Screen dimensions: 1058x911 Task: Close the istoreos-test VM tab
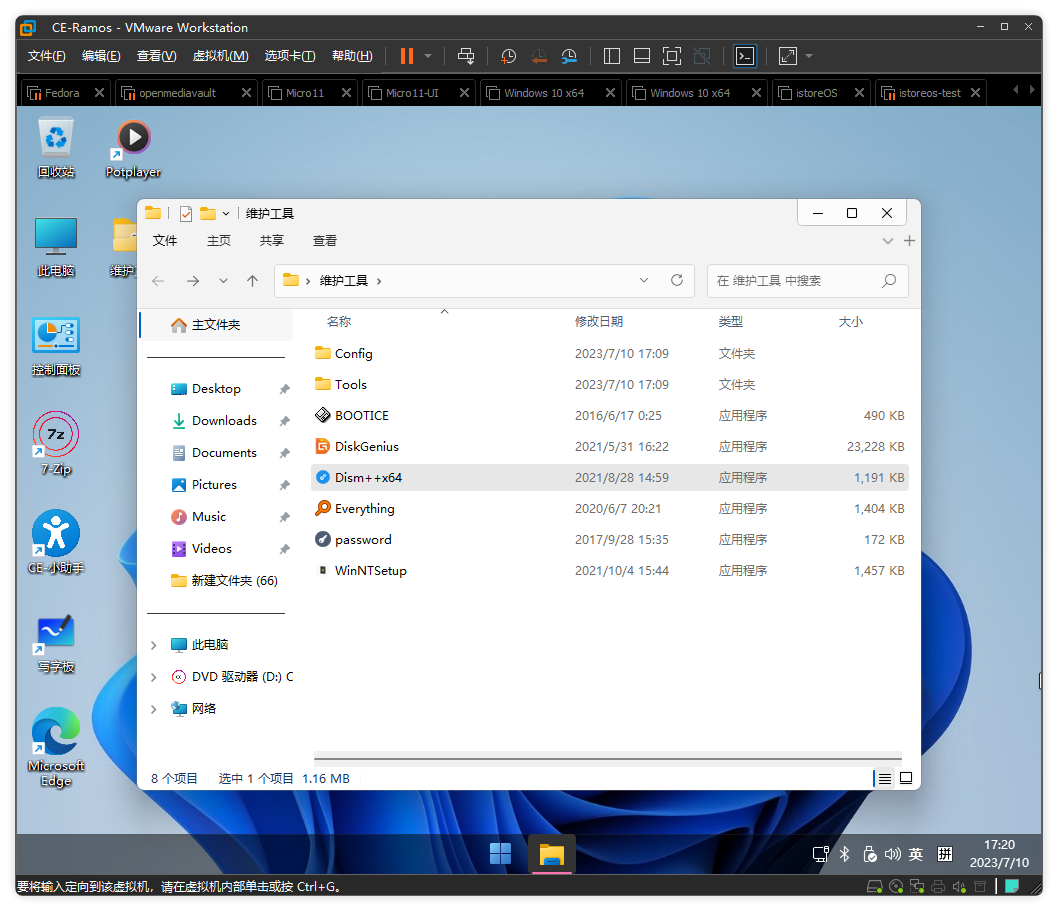[x=975, y=93]
